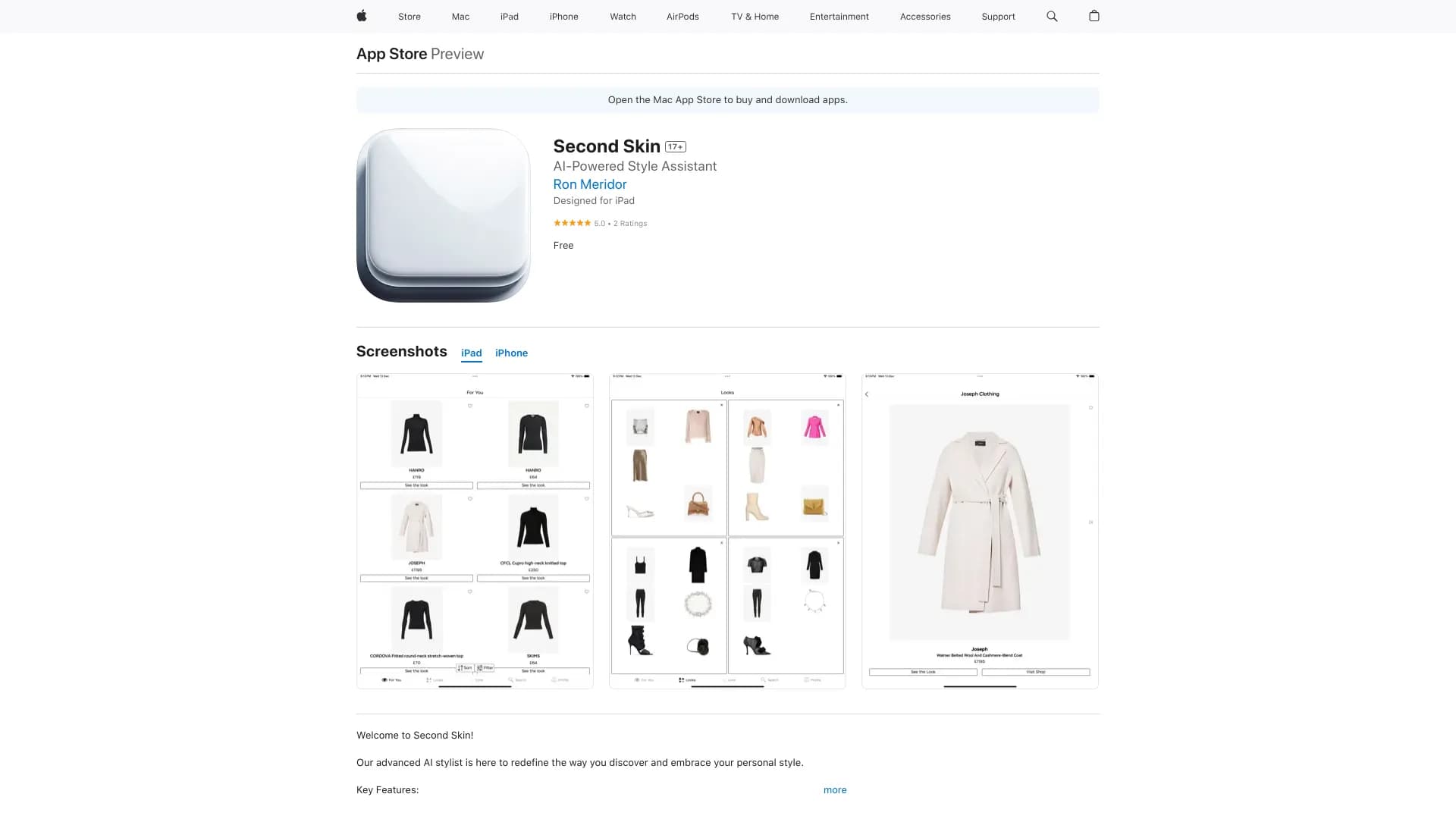Screen dimensions: 1456x819
Task: Open the Support nav link
Action: click(998, 17)
